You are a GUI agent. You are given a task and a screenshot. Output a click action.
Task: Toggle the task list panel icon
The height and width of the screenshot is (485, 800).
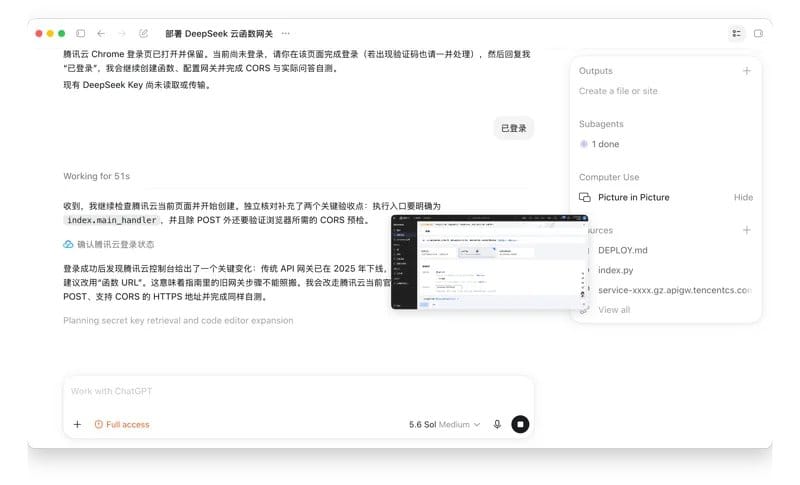coord(736,33)
